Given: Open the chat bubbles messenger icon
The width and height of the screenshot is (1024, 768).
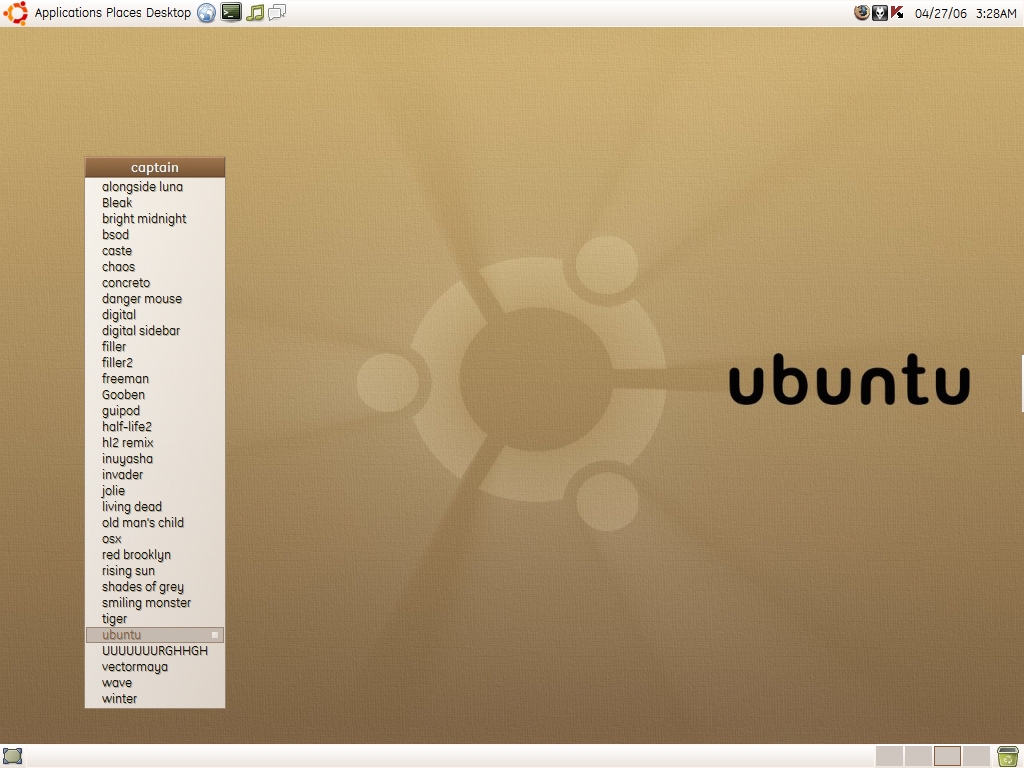Looking at the screenshot, I should click(278, 12).
